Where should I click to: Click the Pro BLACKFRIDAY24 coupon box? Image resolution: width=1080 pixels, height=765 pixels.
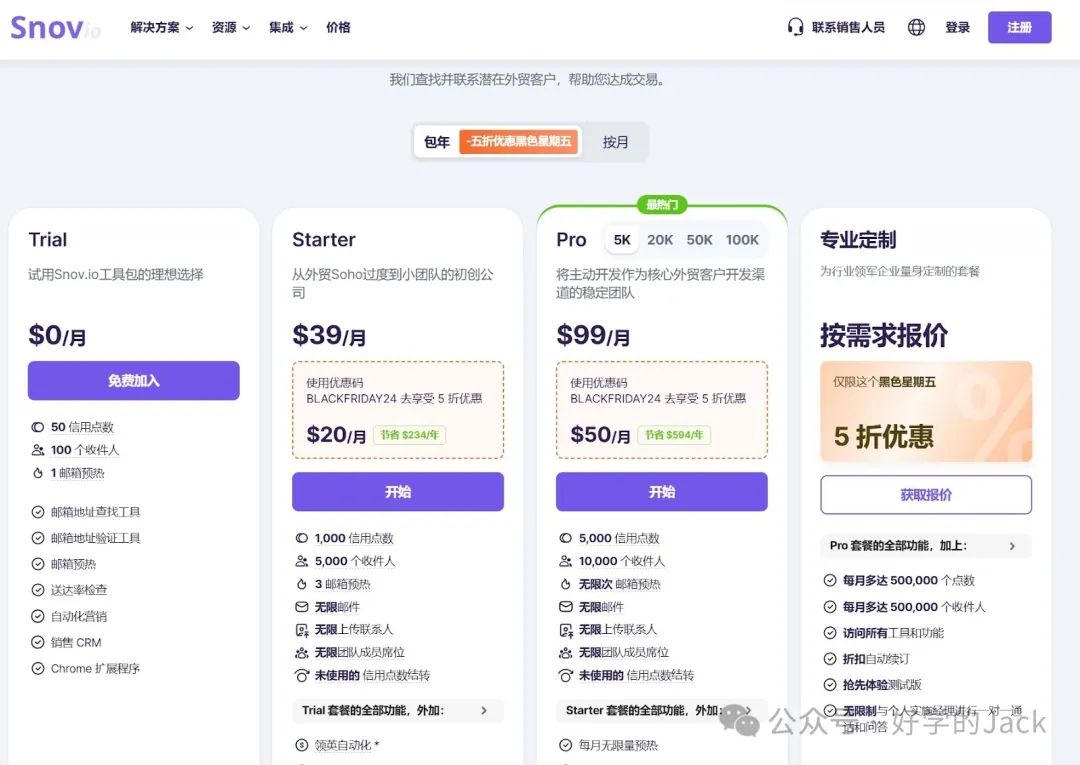(662, 410)
